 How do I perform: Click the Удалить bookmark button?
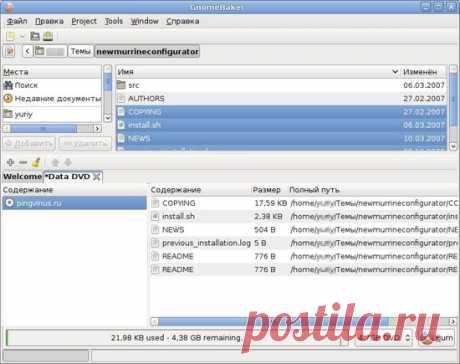[x=85, y=144]
